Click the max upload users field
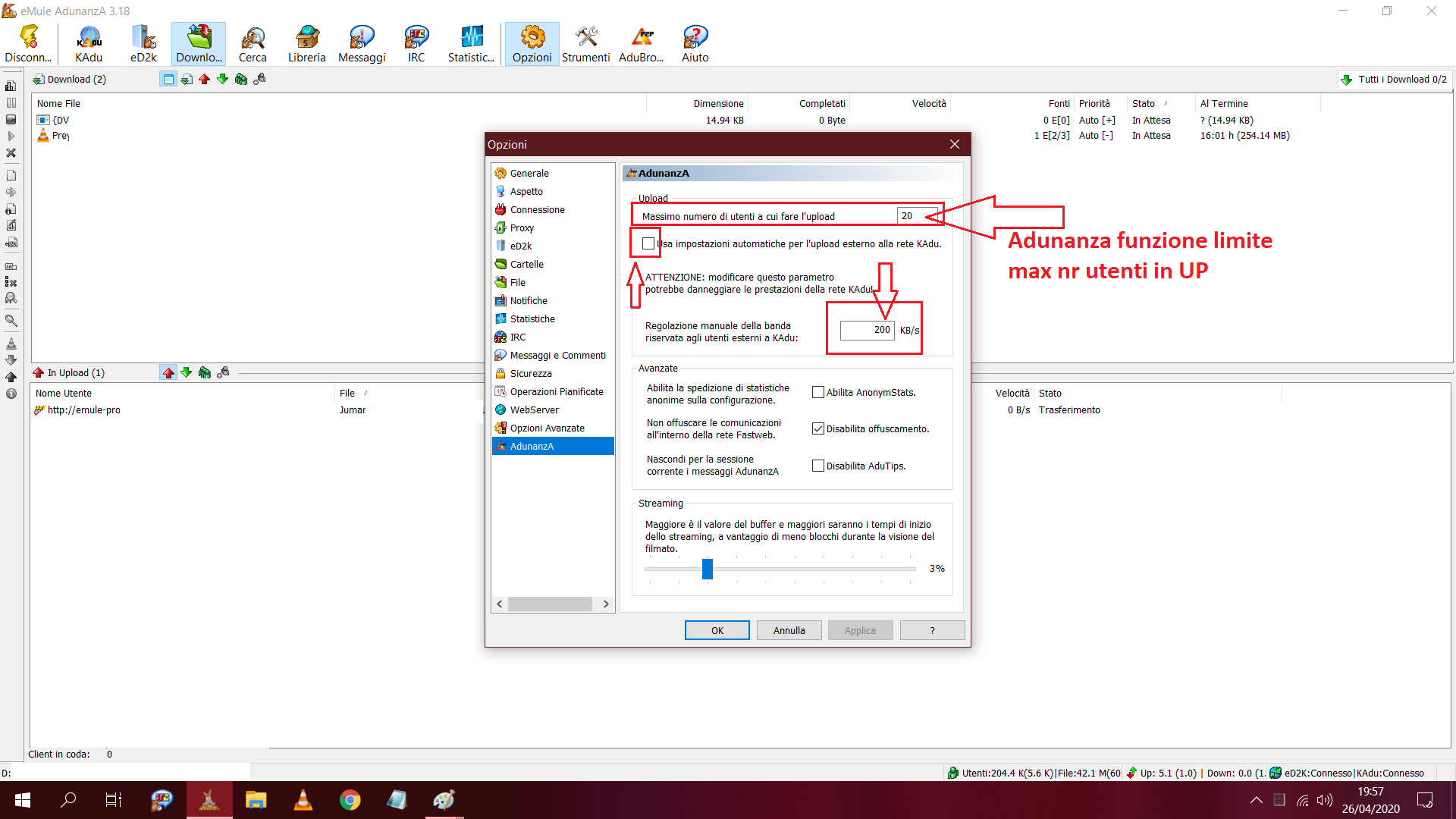 pyautogui.click(x=918, y=215)
